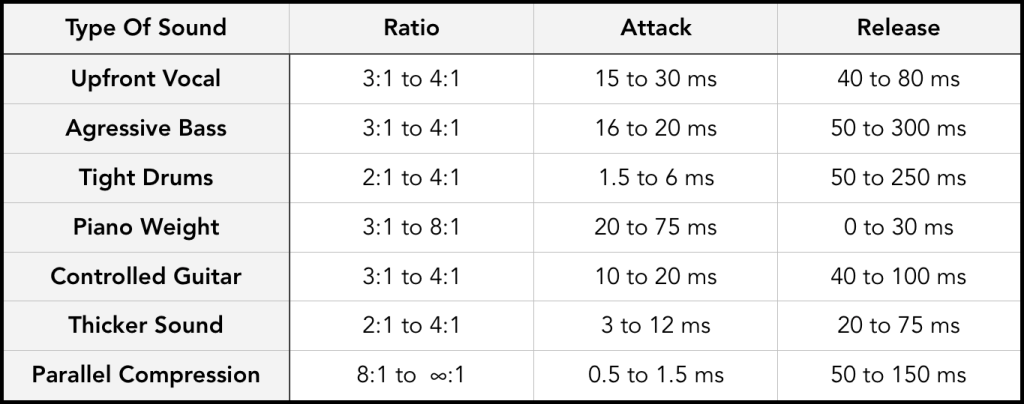
Task: Select the Thicker Sound row label
Action: [x=146, y=324]
